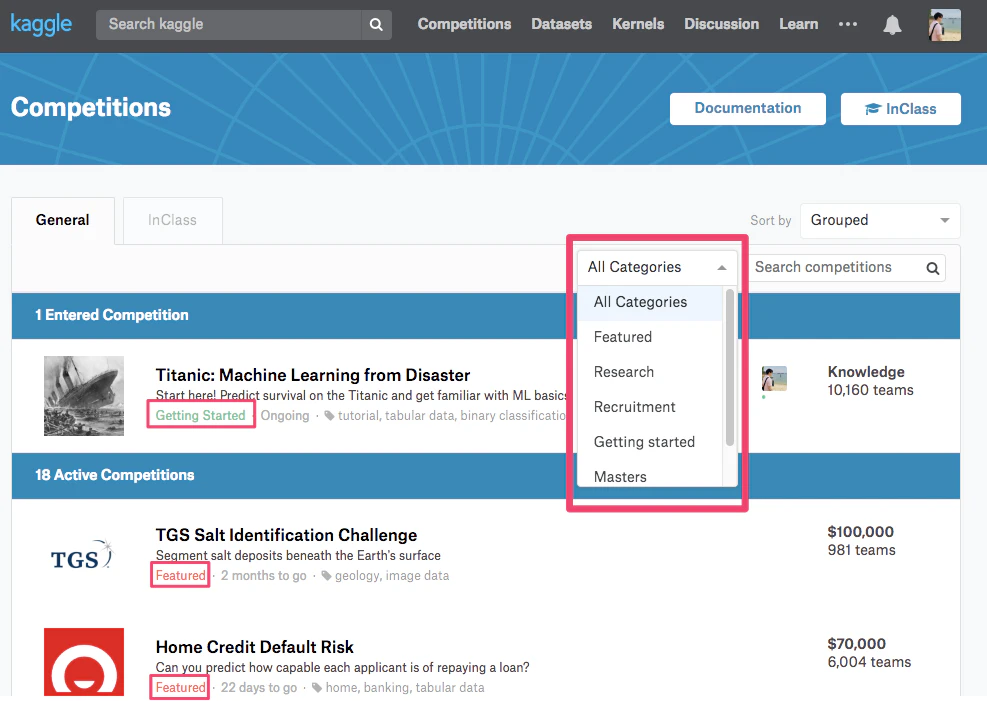Click the Titanic entrant avatar
The height and width of the screenshot is (701, 987).
click(x=774, y=379)
